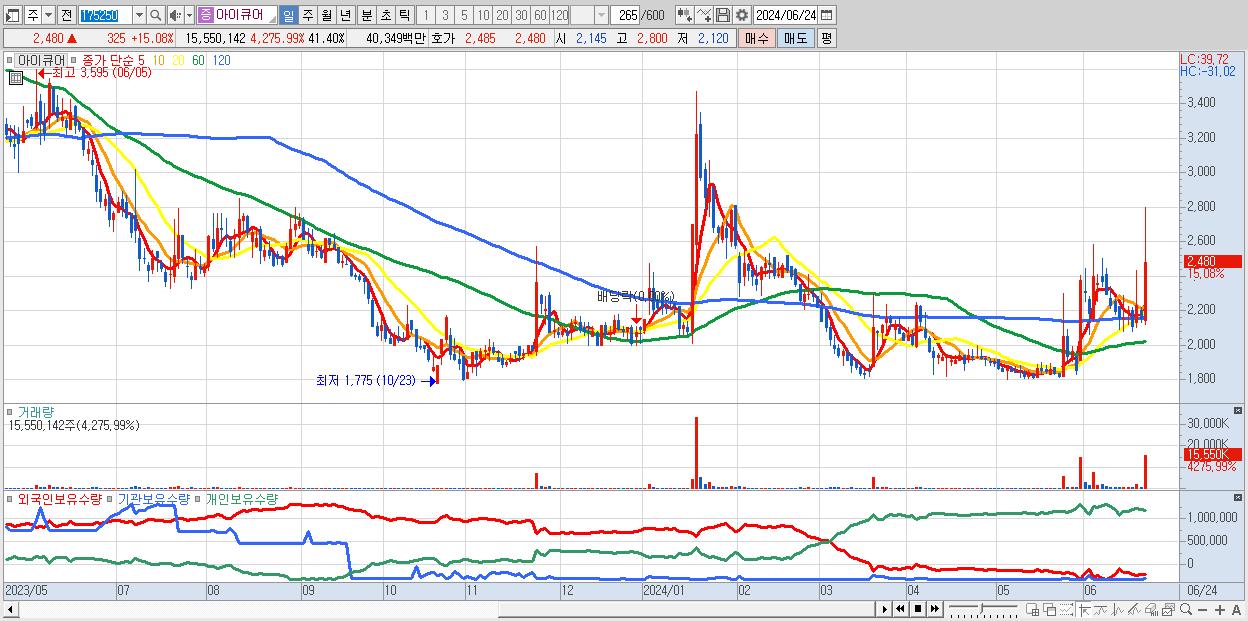This screenshot has width=1248, height=621.
Task: Click the 종가 단순 5 moving average label
Action: (112, 60)
